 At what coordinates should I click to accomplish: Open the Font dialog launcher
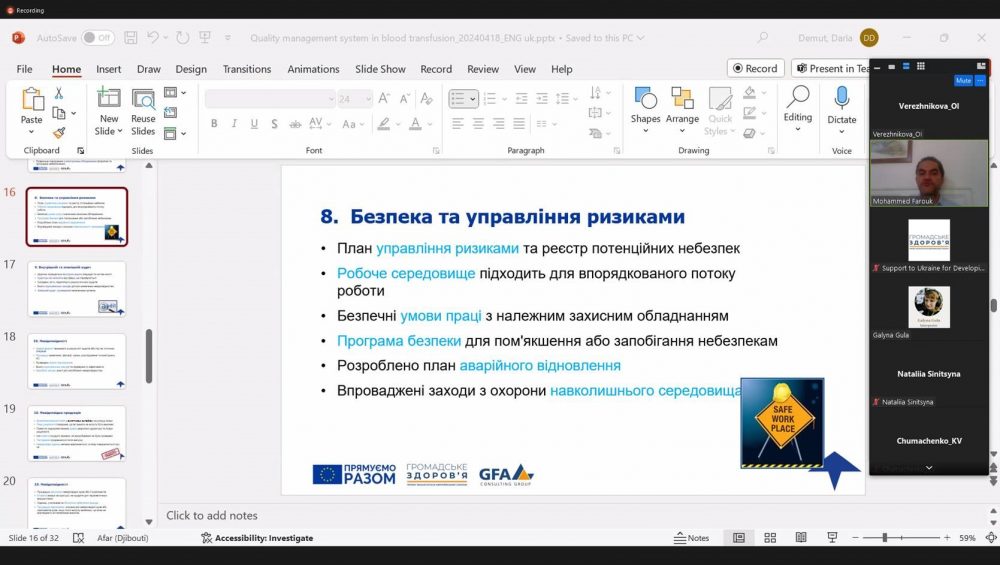(436, 150)
